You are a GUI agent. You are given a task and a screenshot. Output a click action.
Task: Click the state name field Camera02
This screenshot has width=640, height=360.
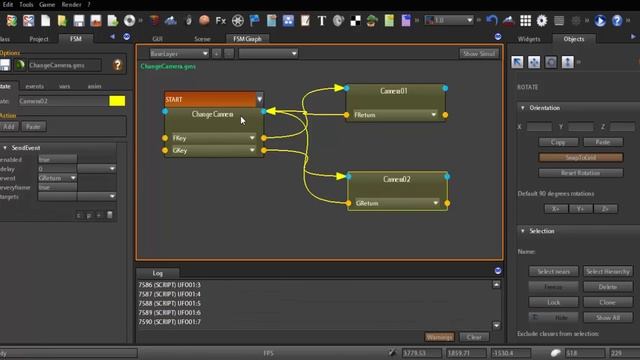pos(63,101)
